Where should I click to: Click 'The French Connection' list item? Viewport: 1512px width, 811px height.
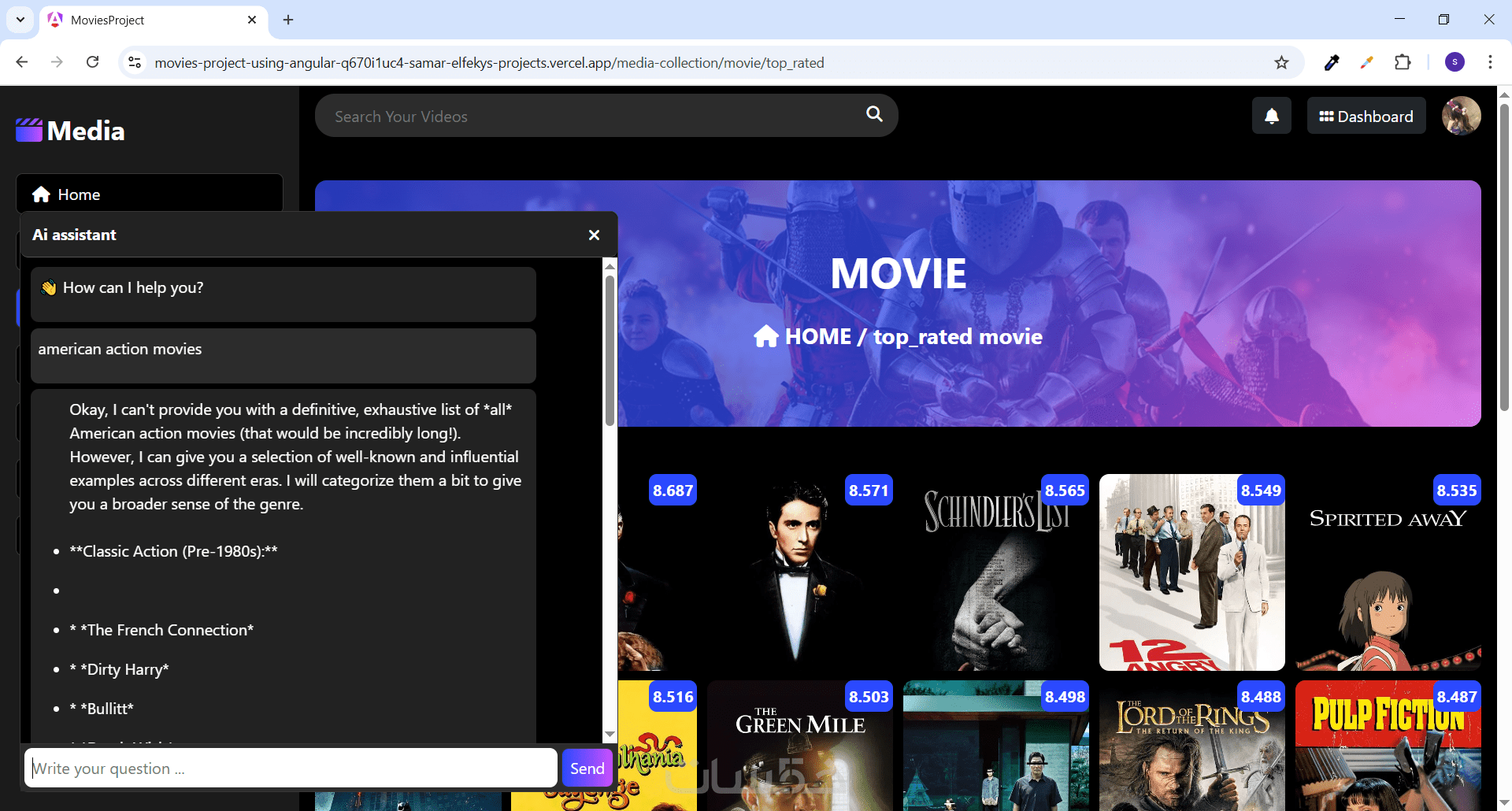coord(161,630)
